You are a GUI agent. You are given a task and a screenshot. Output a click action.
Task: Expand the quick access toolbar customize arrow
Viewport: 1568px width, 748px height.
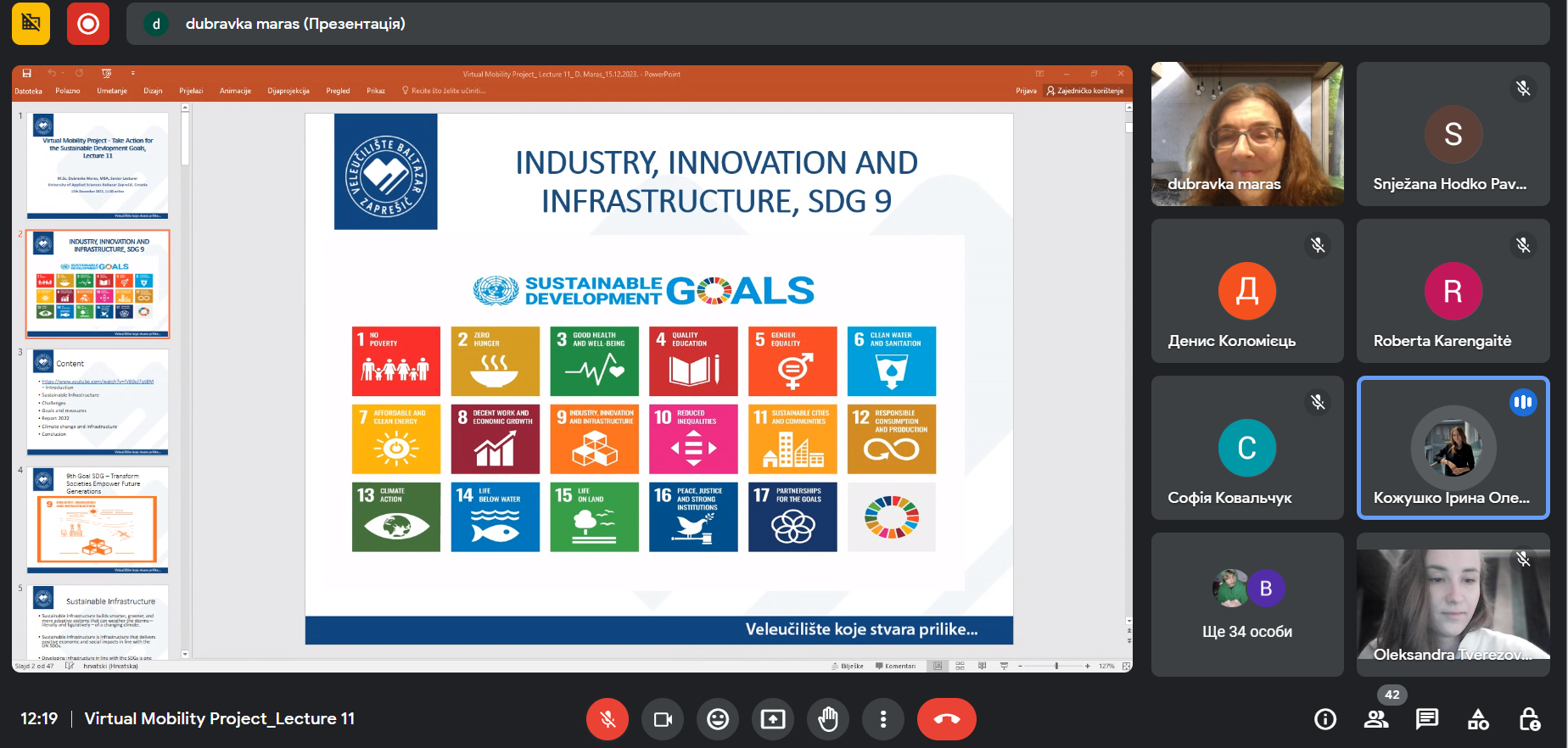pos(133,74)
